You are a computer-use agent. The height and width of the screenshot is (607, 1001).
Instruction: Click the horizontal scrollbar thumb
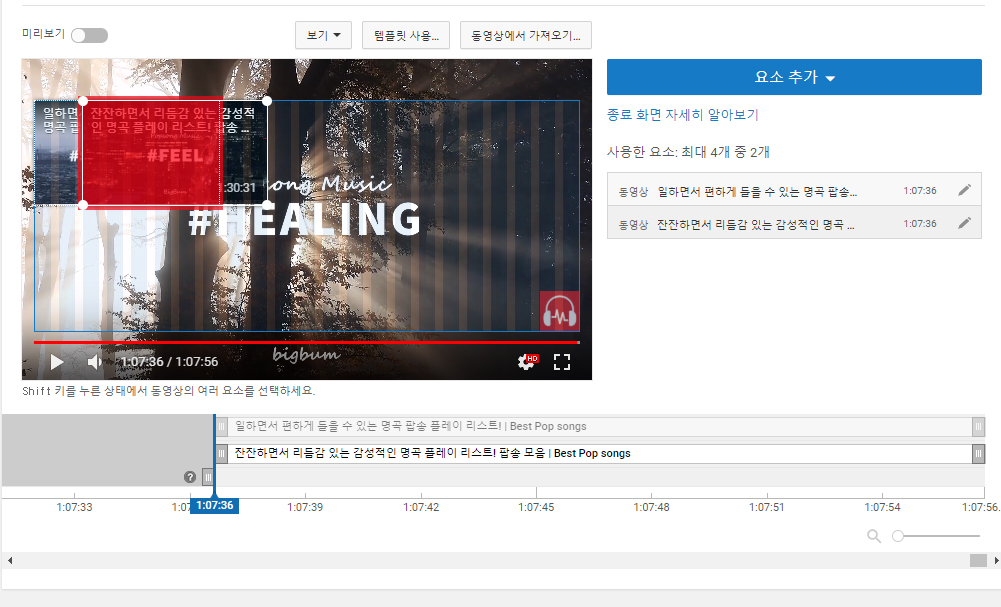(978, 560)
